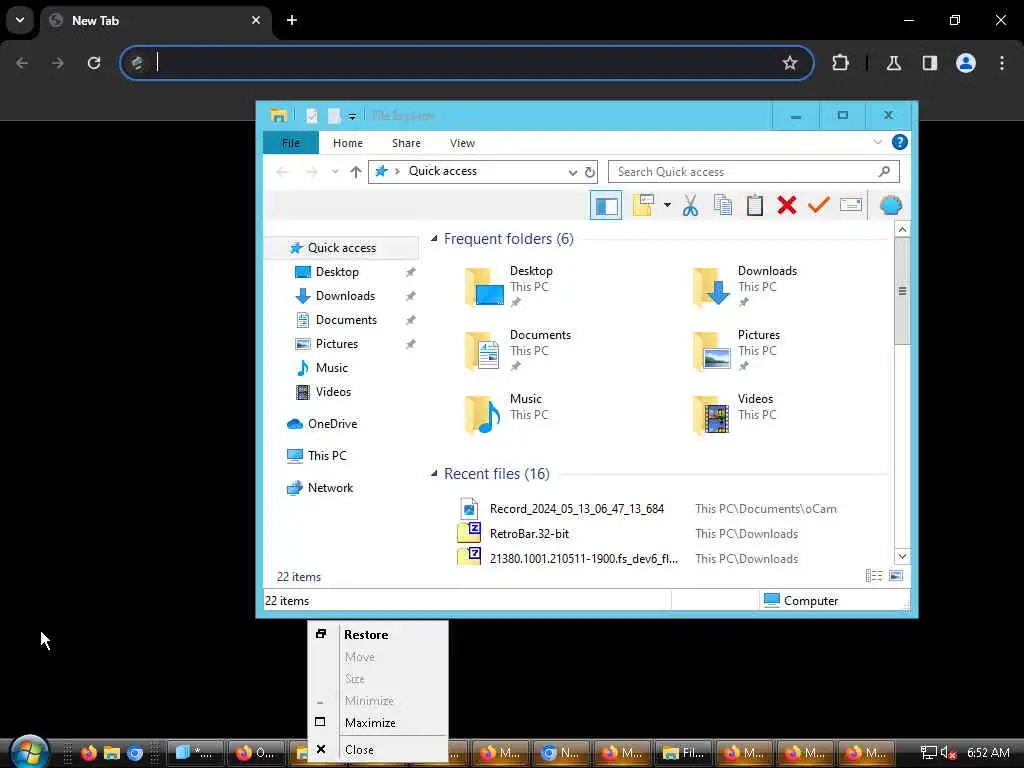Open the folder options toolbar icon

coord(643,205)
